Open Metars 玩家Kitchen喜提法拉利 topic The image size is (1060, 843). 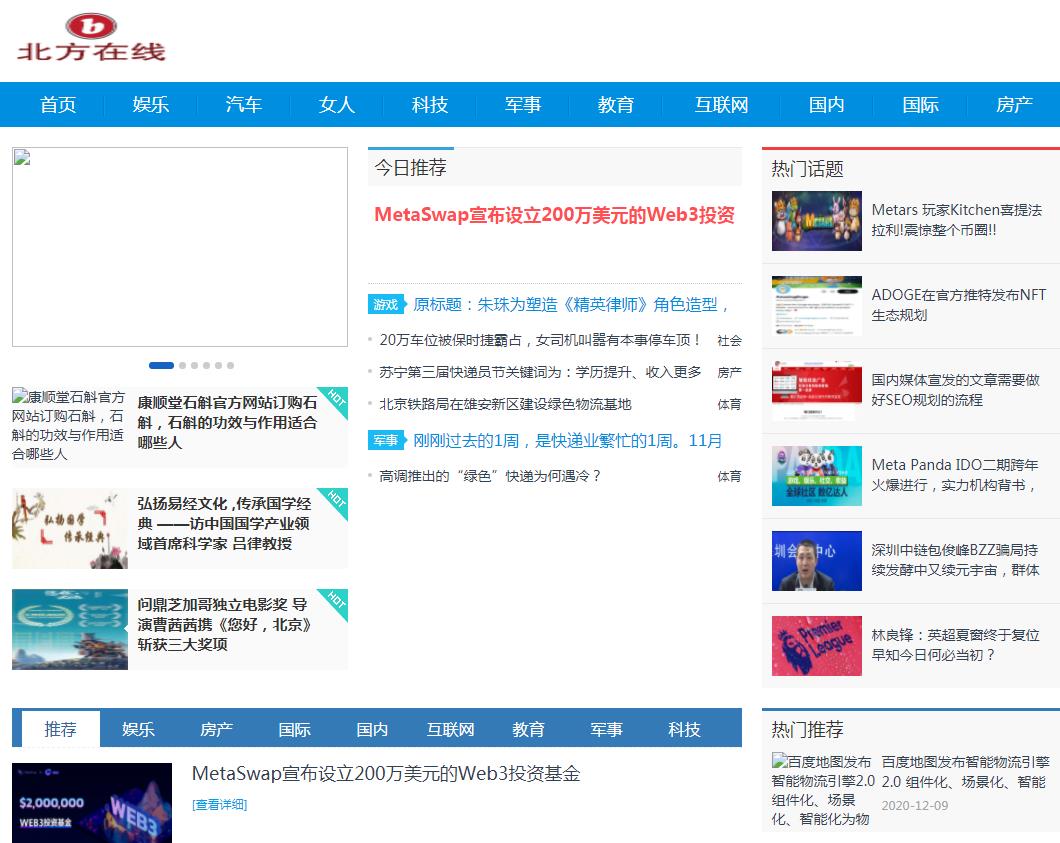pyautogui.click(x=957, y=220)
